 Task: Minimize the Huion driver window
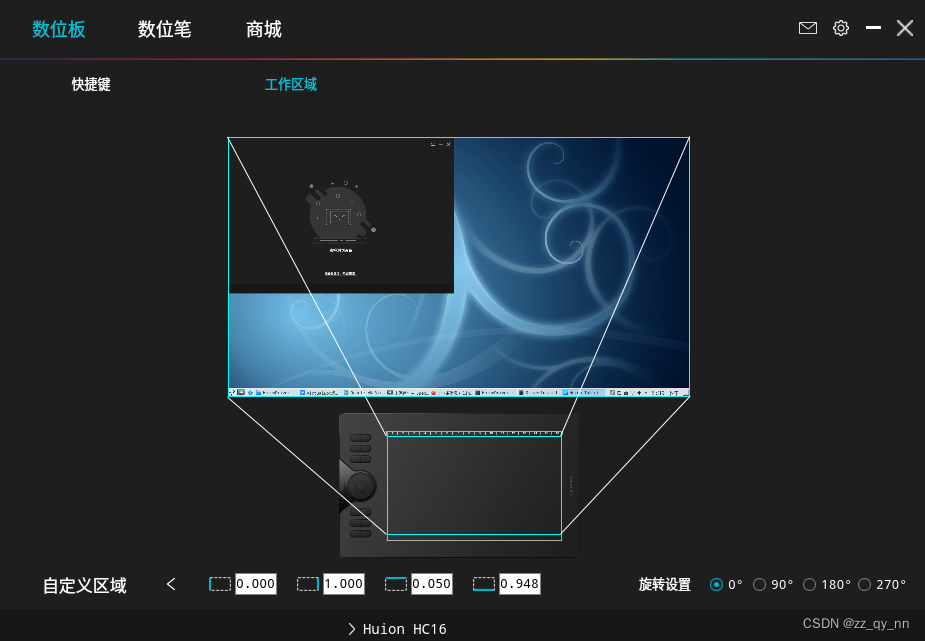point(873,28)
